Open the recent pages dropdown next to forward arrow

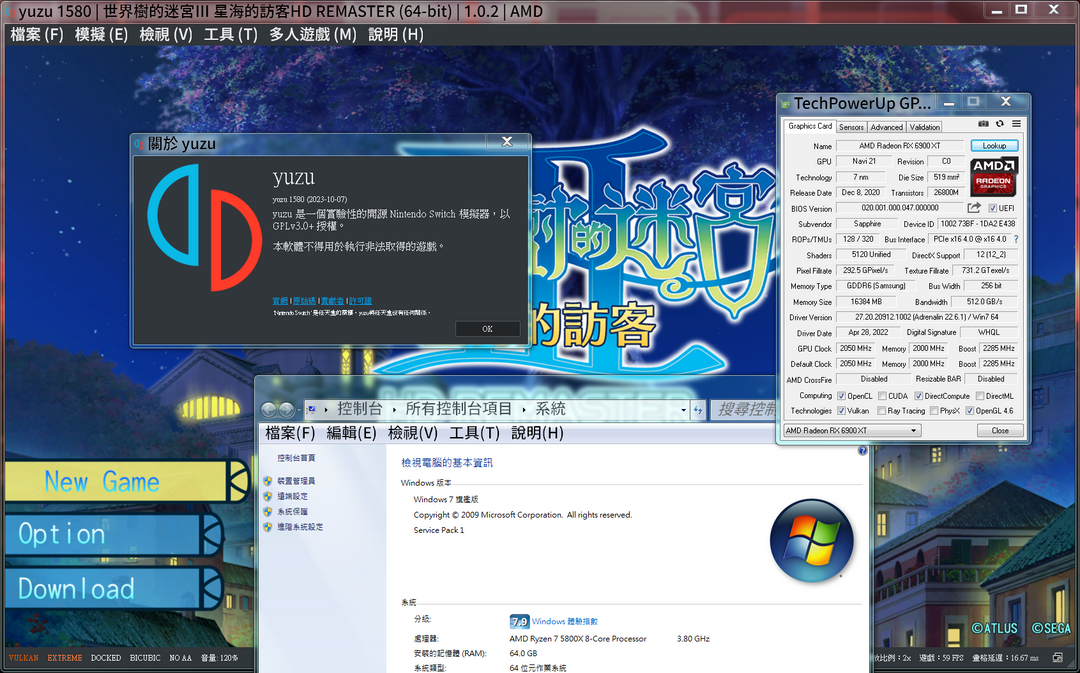coord(298,410)
